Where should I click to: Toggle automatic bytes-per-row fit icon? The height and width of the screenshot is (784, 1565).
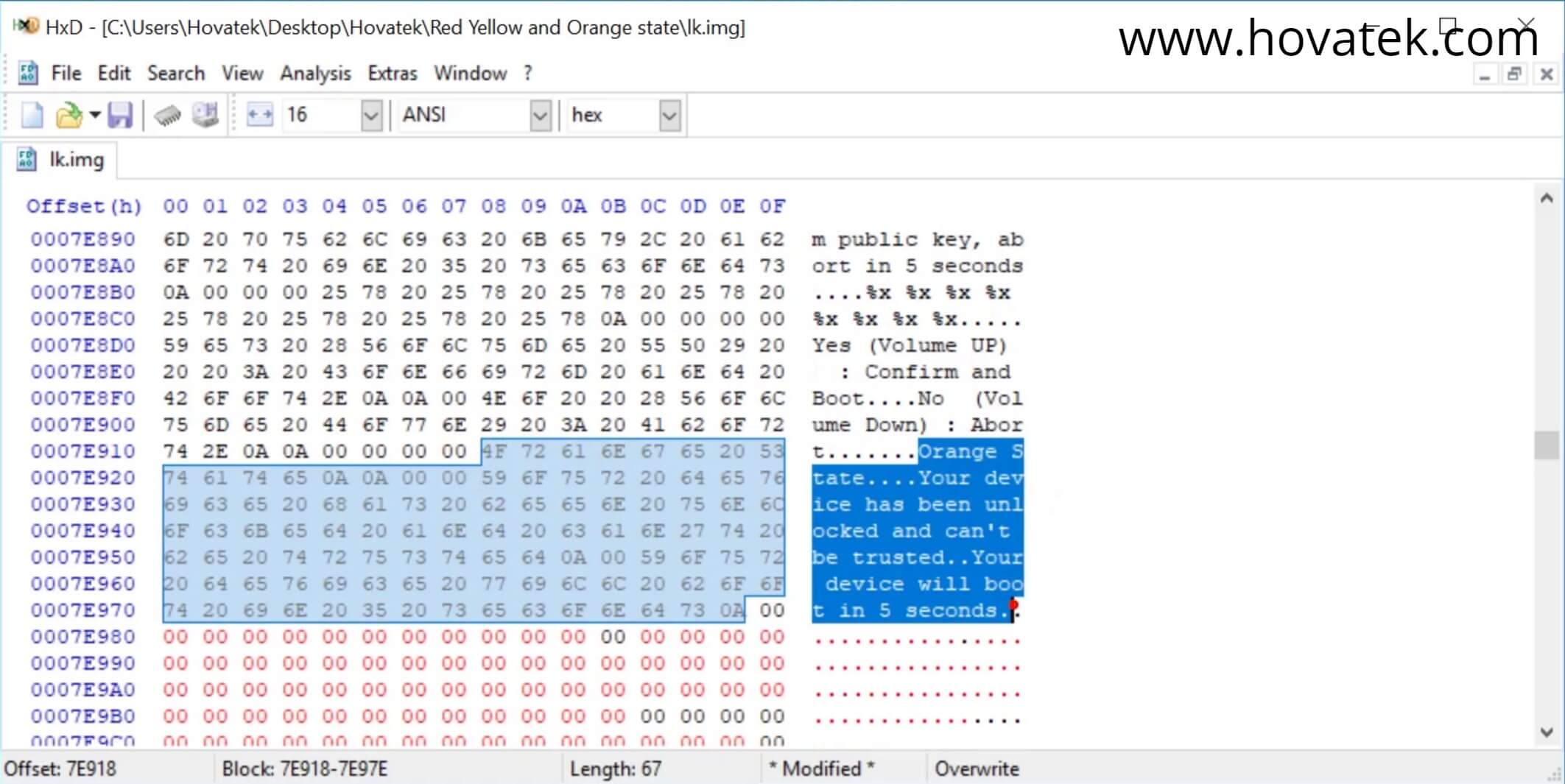pyautogui.click(x=259, y=115)
